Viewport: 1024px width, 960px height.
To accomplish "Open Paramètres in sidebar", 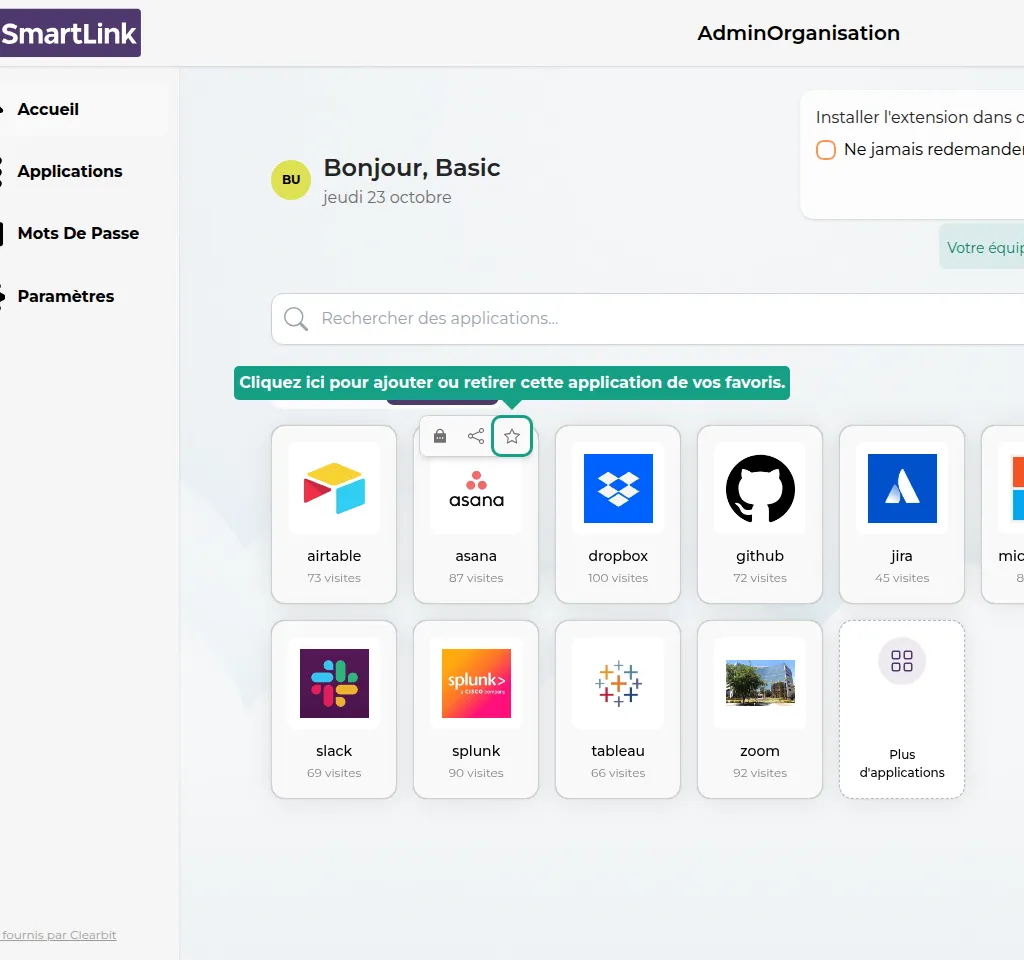I will pos(66,297).
